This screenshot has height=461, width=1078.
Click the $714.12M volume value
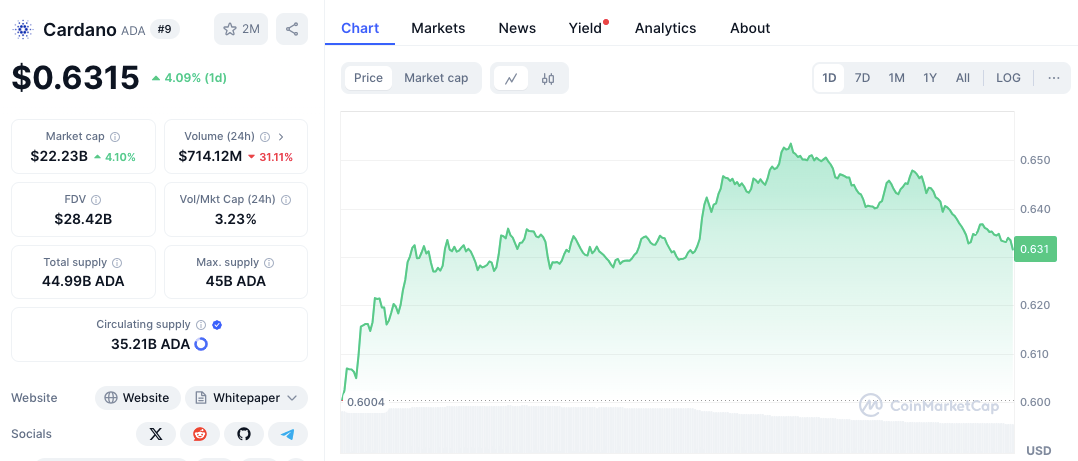click(210, 157)
